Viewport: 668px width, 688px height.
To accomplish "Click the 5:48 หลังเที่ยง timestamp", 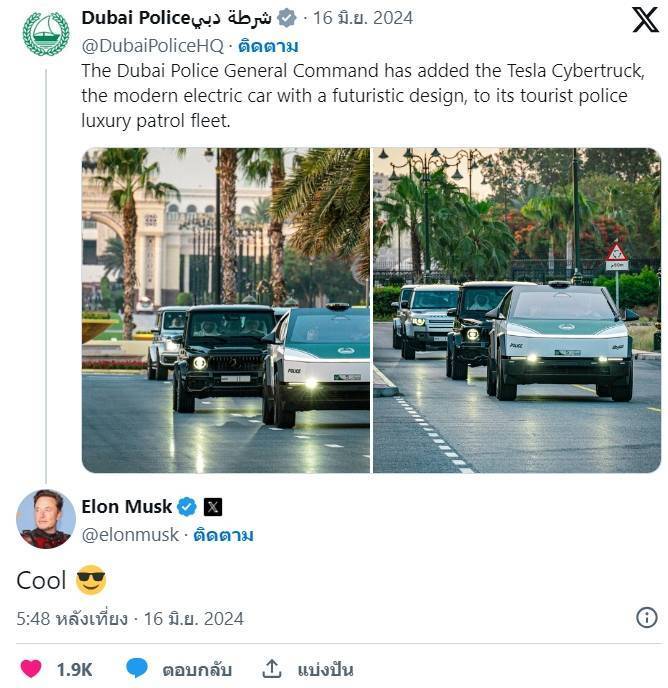I will pyautogui.click(x=71, y=618).
